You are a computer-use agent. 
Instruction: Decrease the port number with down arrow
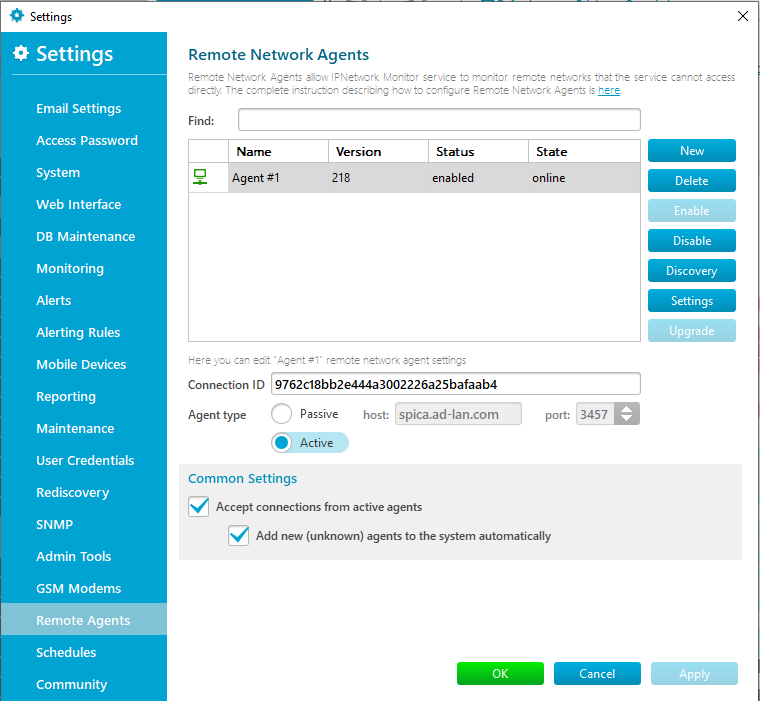coord(627,419)
